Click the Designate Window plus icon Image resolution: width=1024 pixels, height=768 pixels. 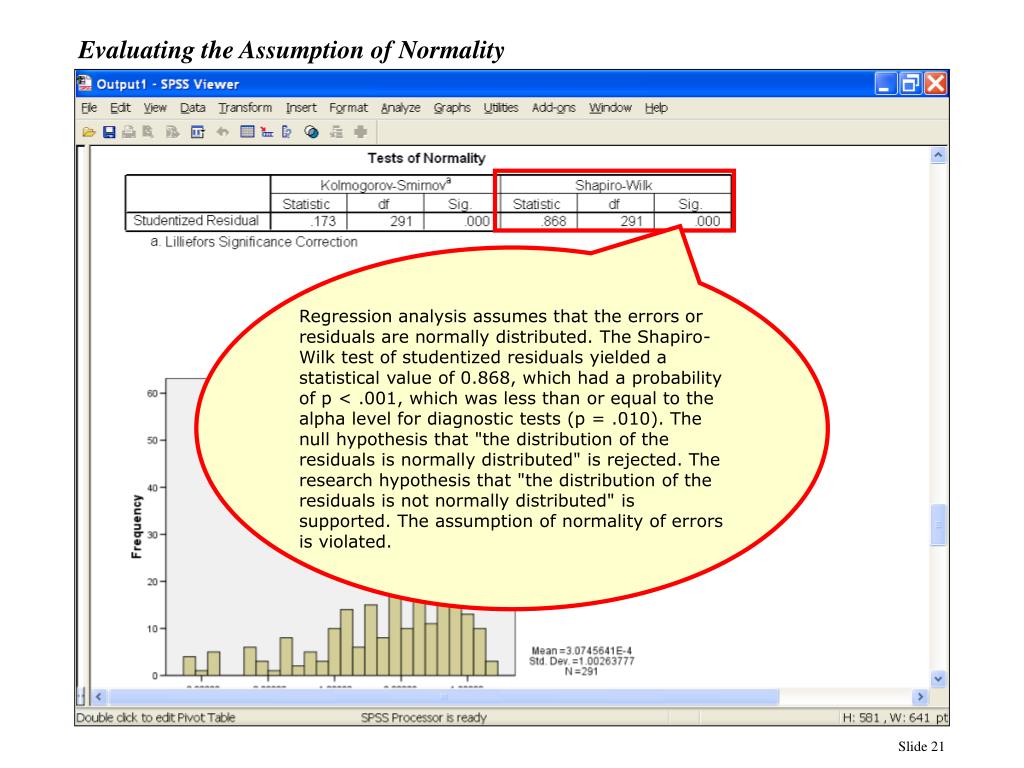tap(360, 133)
